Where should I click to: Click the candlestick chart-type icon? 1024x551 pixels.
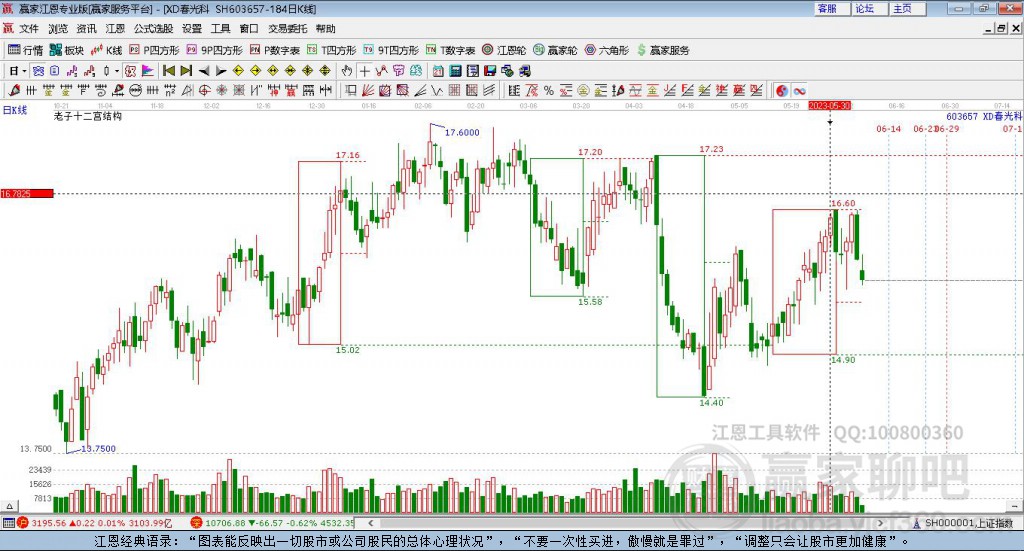106,71
